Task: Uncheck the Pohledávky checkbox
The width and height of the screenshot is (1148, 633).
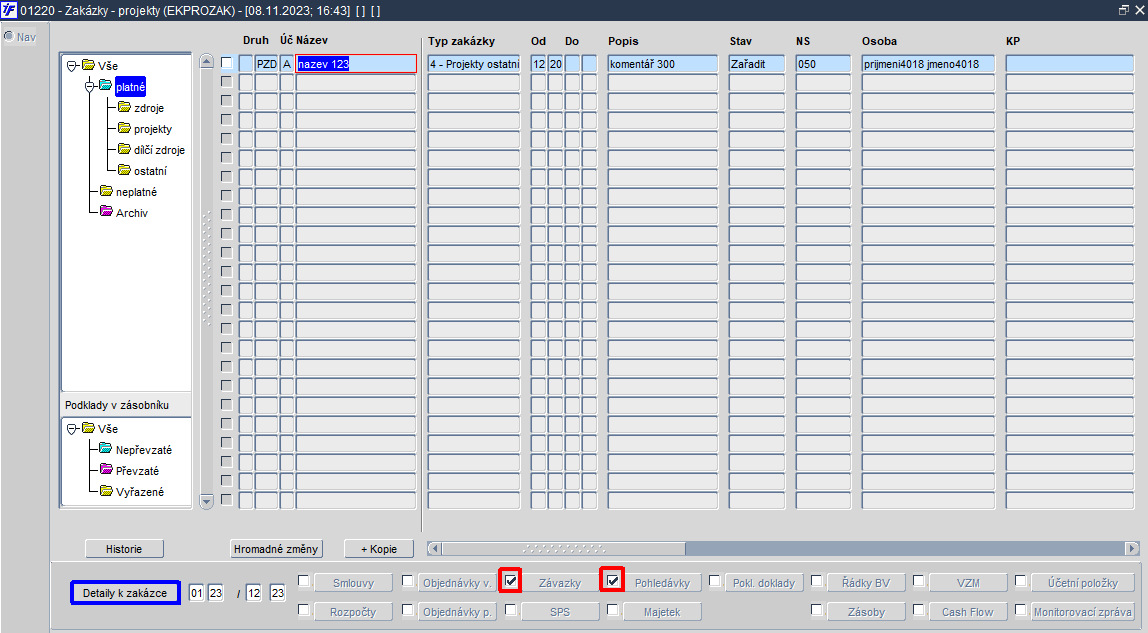Action: 612,581
